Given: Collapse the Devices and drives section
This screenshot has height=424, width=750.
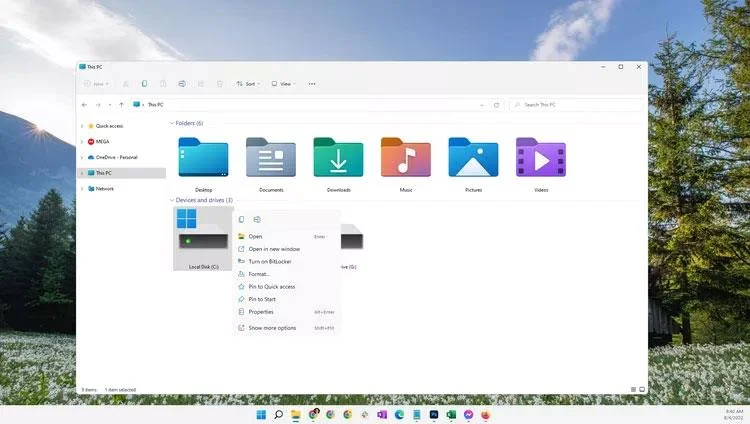Looking at the screenshot, I should pyautogui.click(x=172, y=200).
